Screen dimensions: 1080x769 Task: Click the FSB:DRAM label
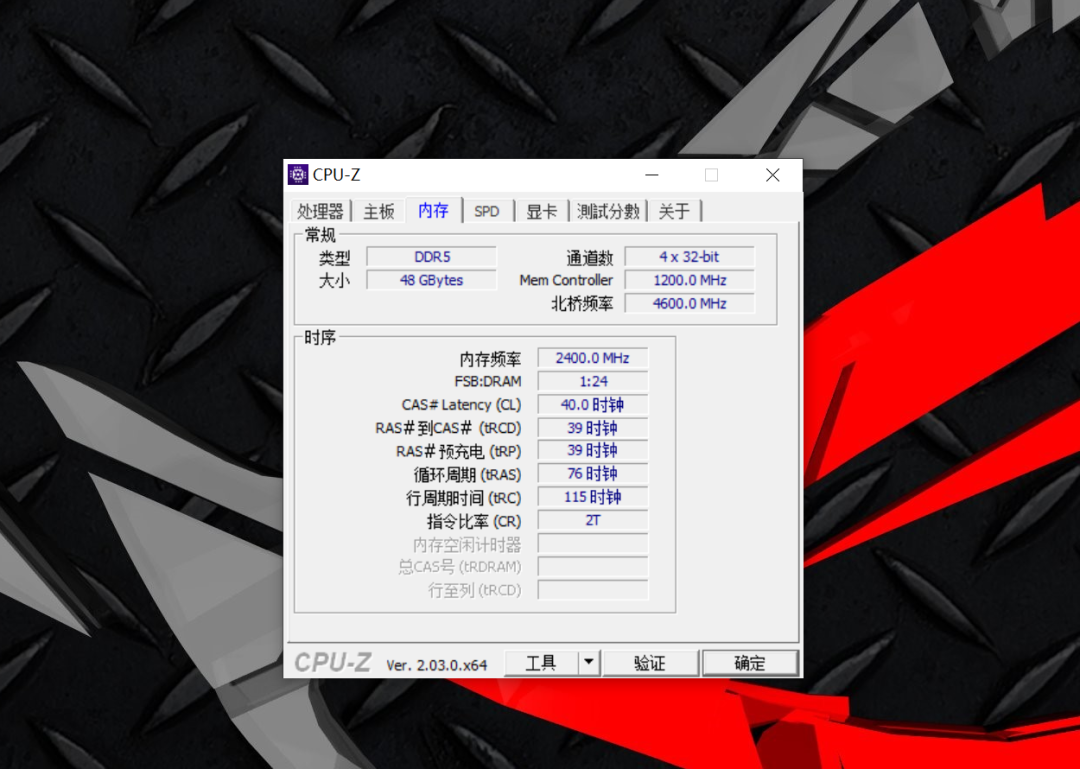pos(488,382)
